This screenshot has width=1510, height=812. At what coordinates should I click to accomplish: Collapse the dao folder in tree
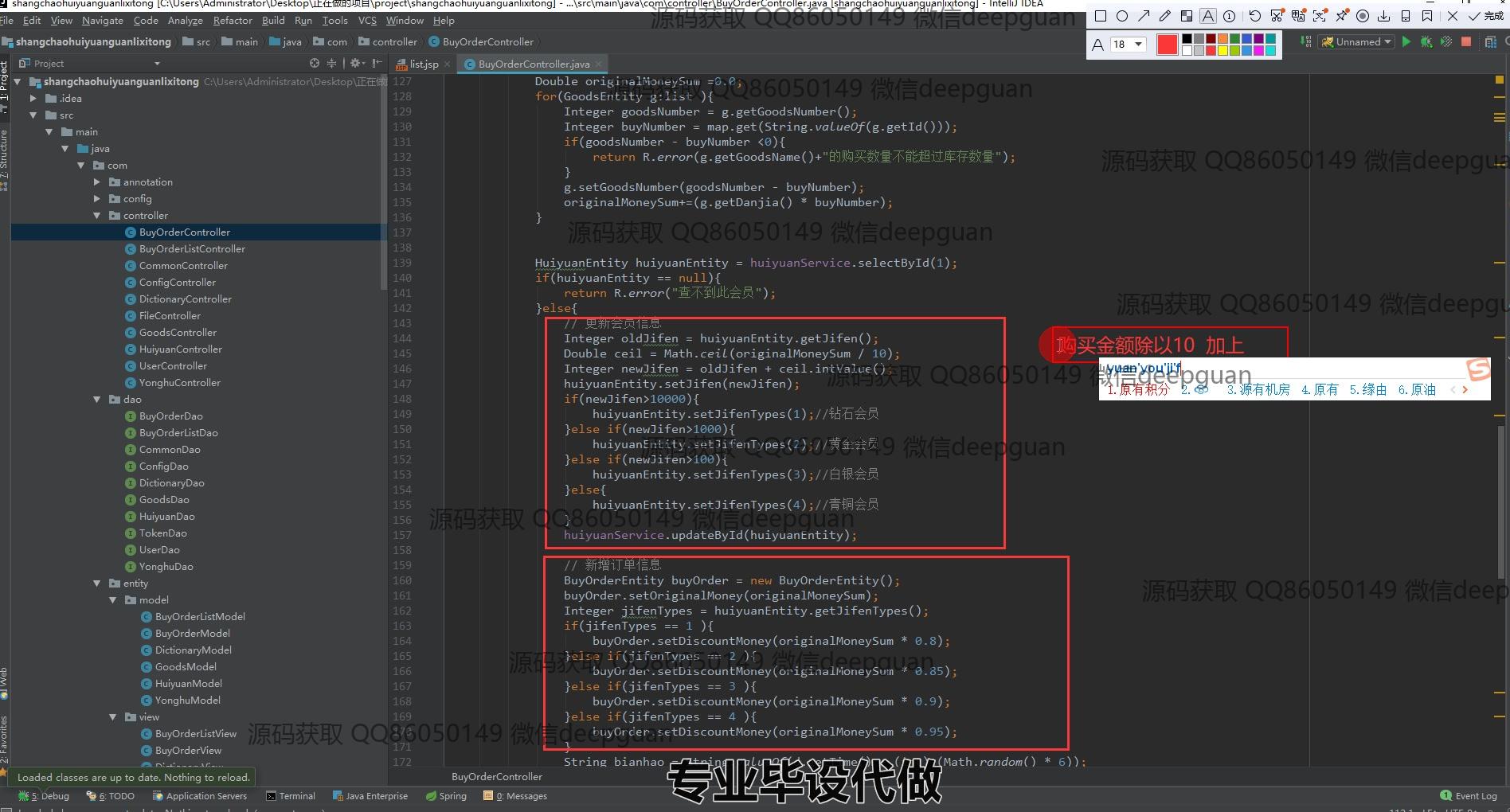pyautogui.click(x=97, y=400)
